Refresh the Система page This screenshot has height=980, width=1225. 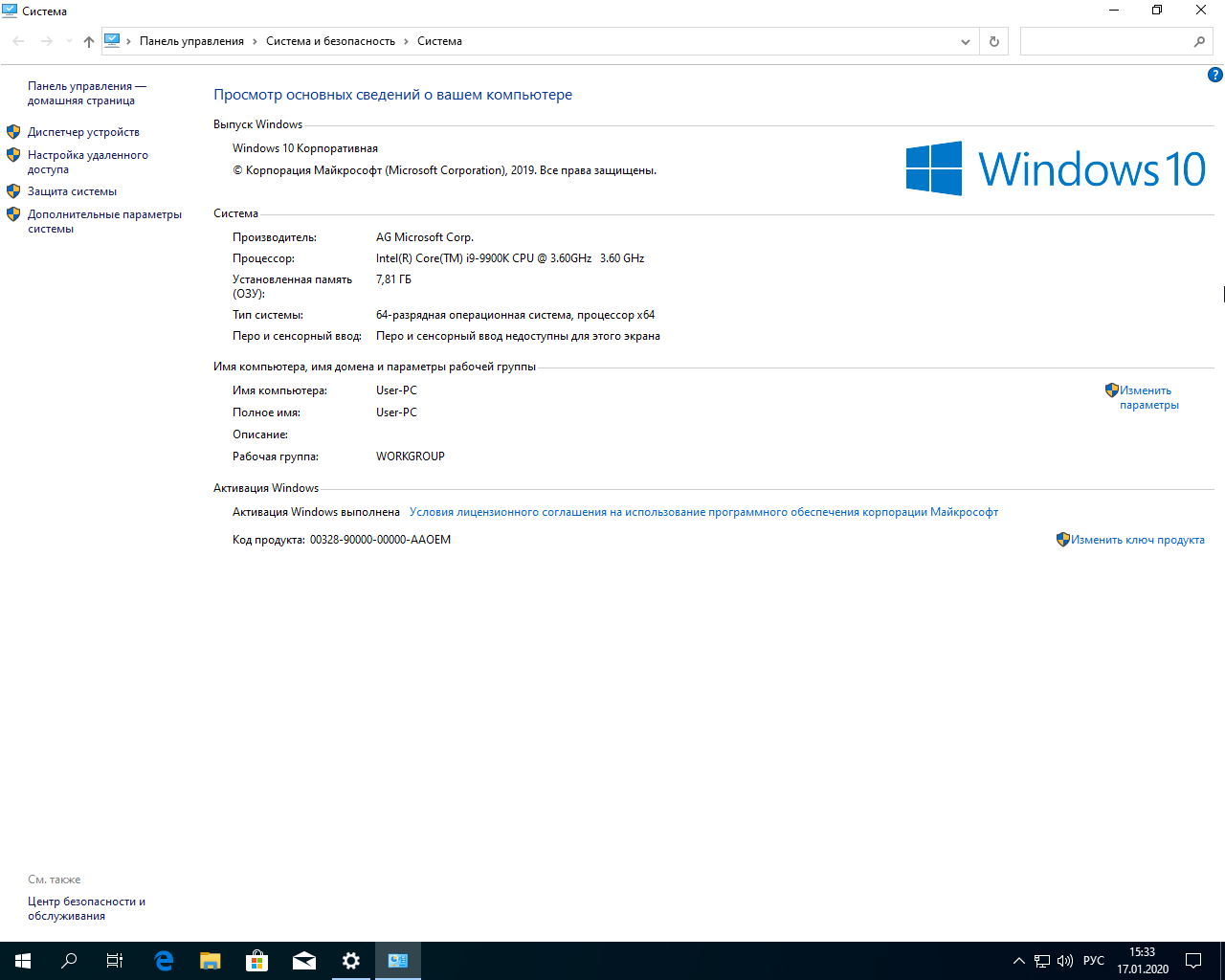pos(993,41)
